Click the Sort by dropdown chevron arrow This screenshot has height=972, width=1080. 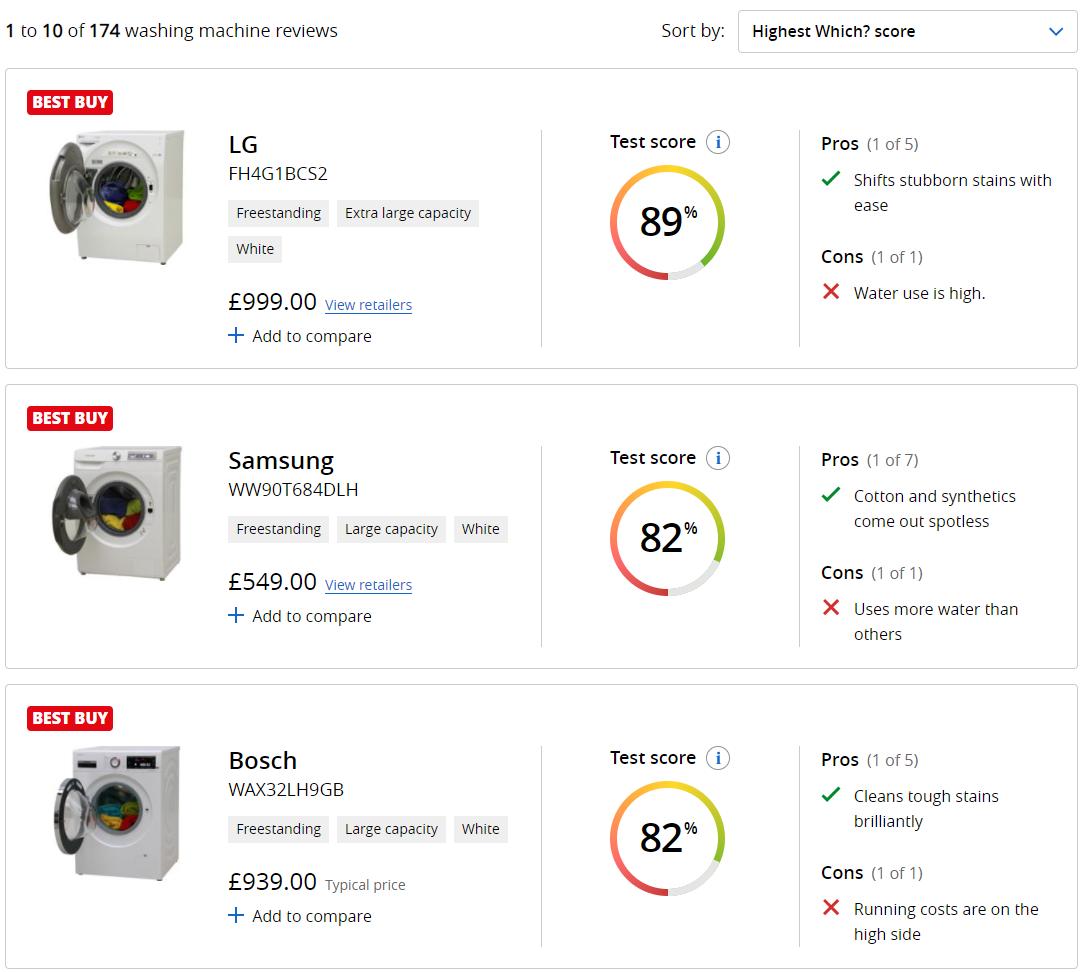point(1056,32)
